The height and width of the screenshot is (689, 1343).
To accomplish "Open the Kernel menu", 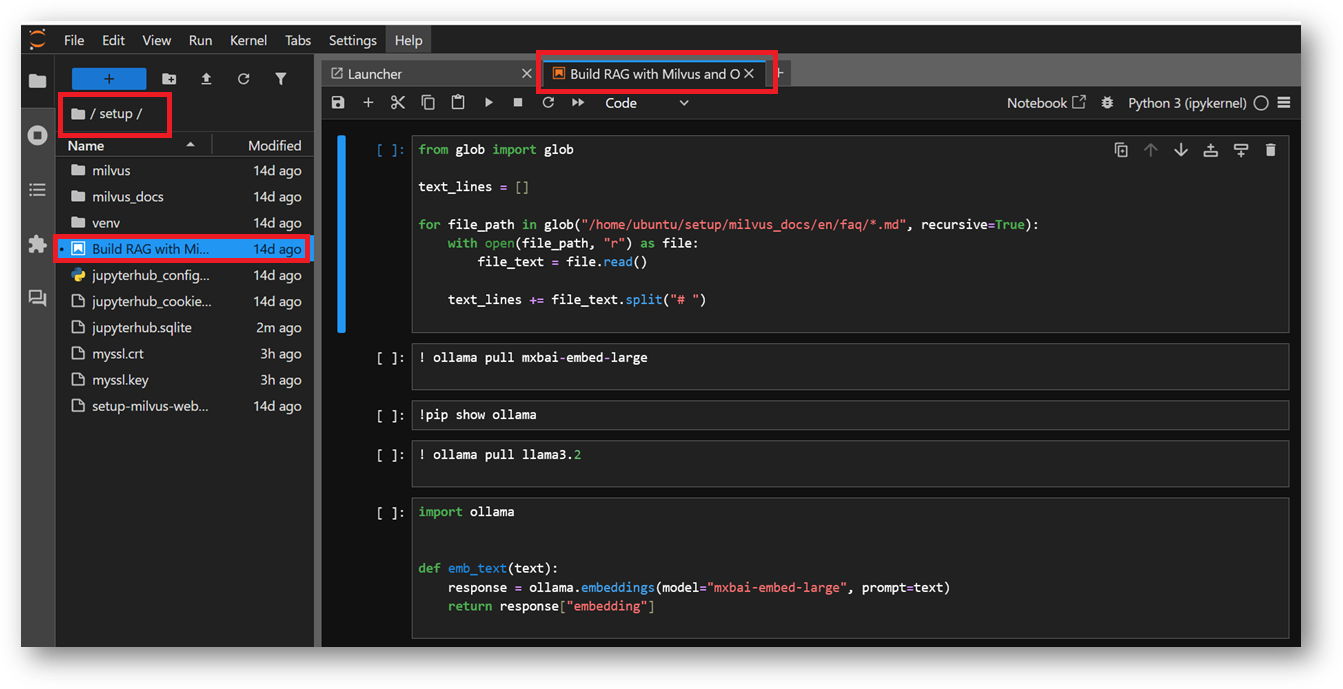I will point(248,41).
